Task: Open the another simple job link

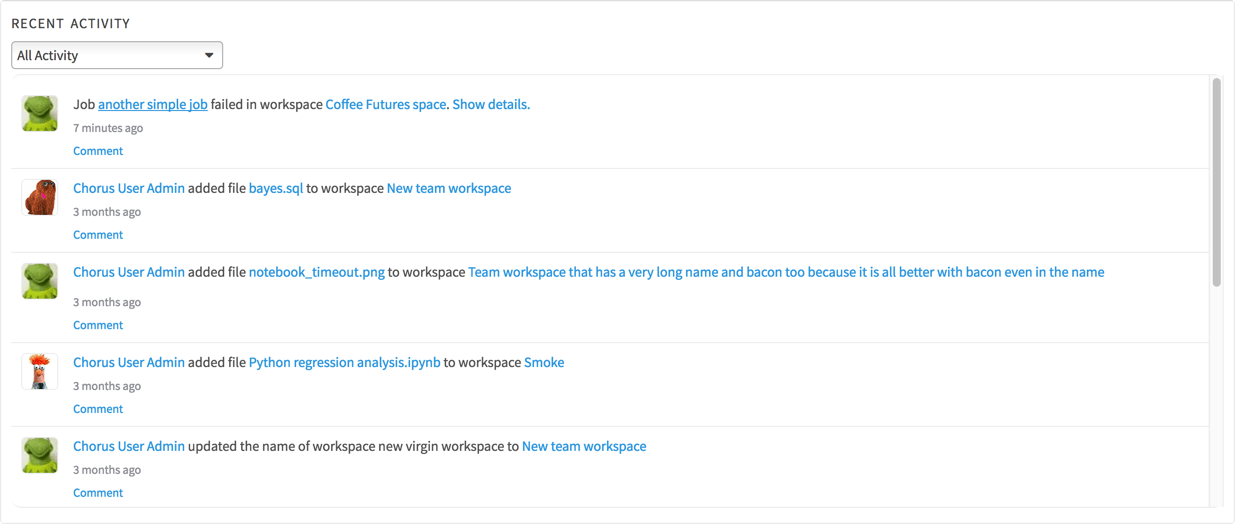Action: point(153,104)
